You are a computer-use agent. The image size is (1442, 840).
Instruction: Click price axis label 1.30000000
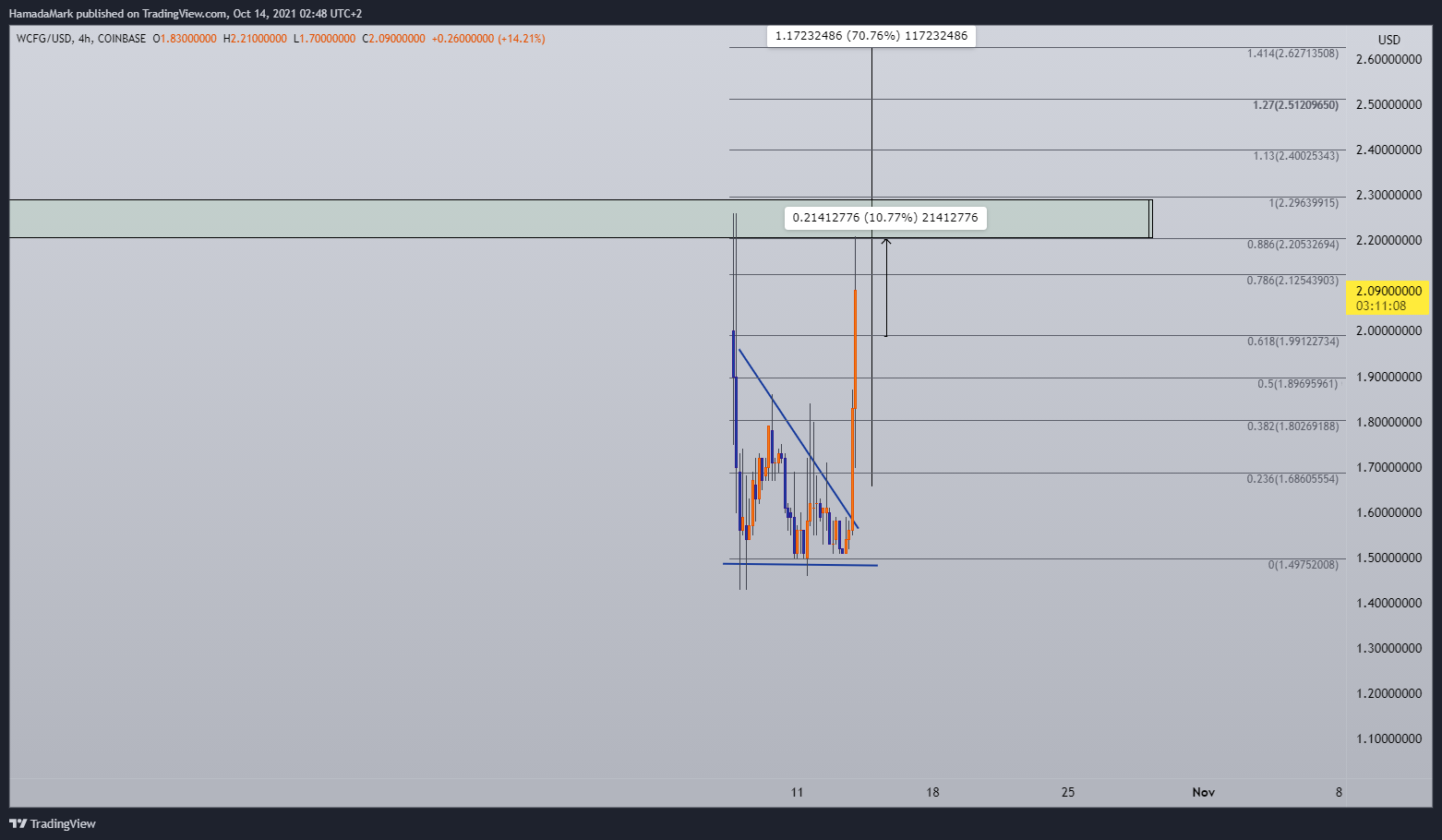coord(1388,648)
